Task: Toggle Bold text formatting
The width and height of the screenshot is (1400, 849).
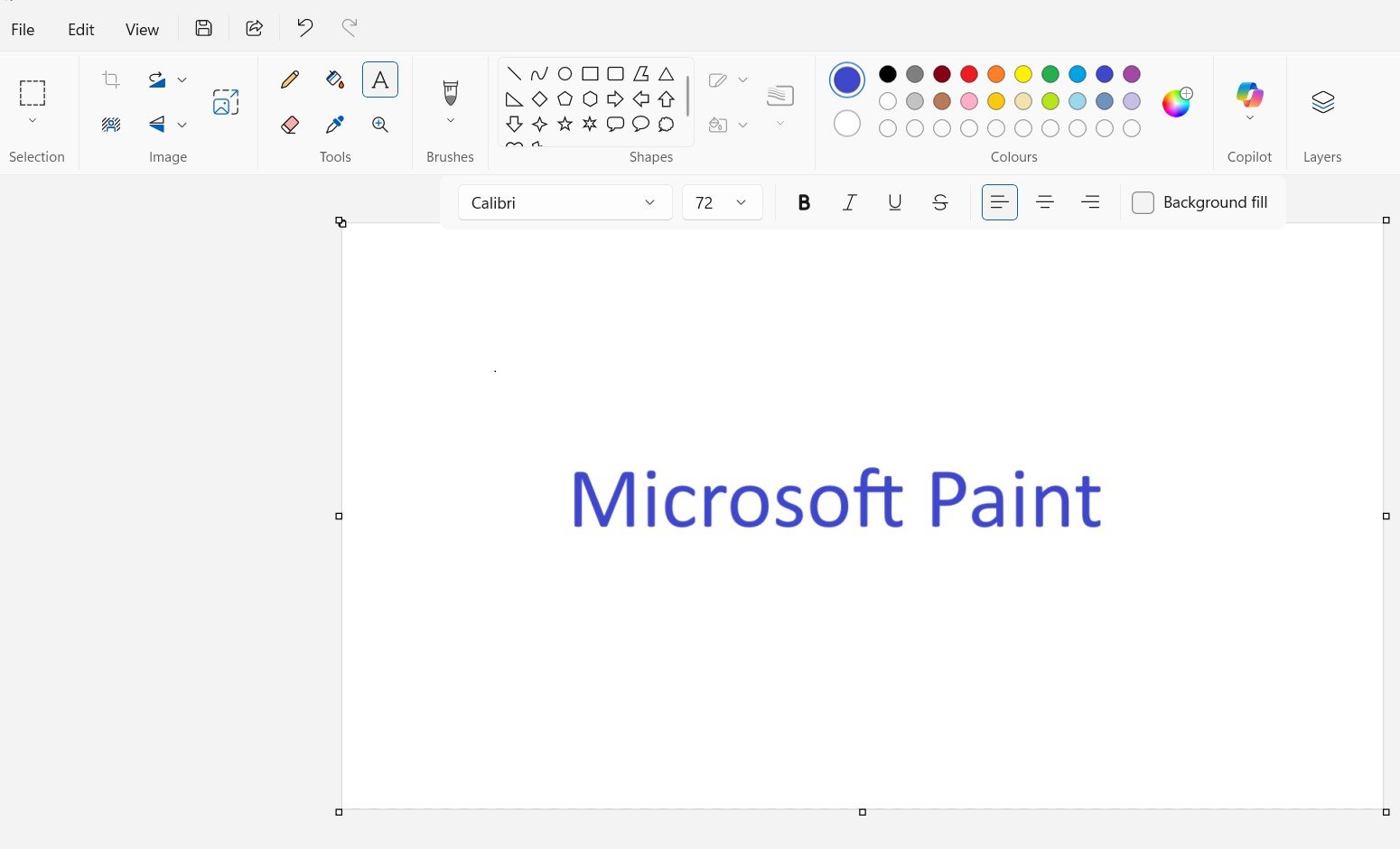Action: [x=804, y=202]
